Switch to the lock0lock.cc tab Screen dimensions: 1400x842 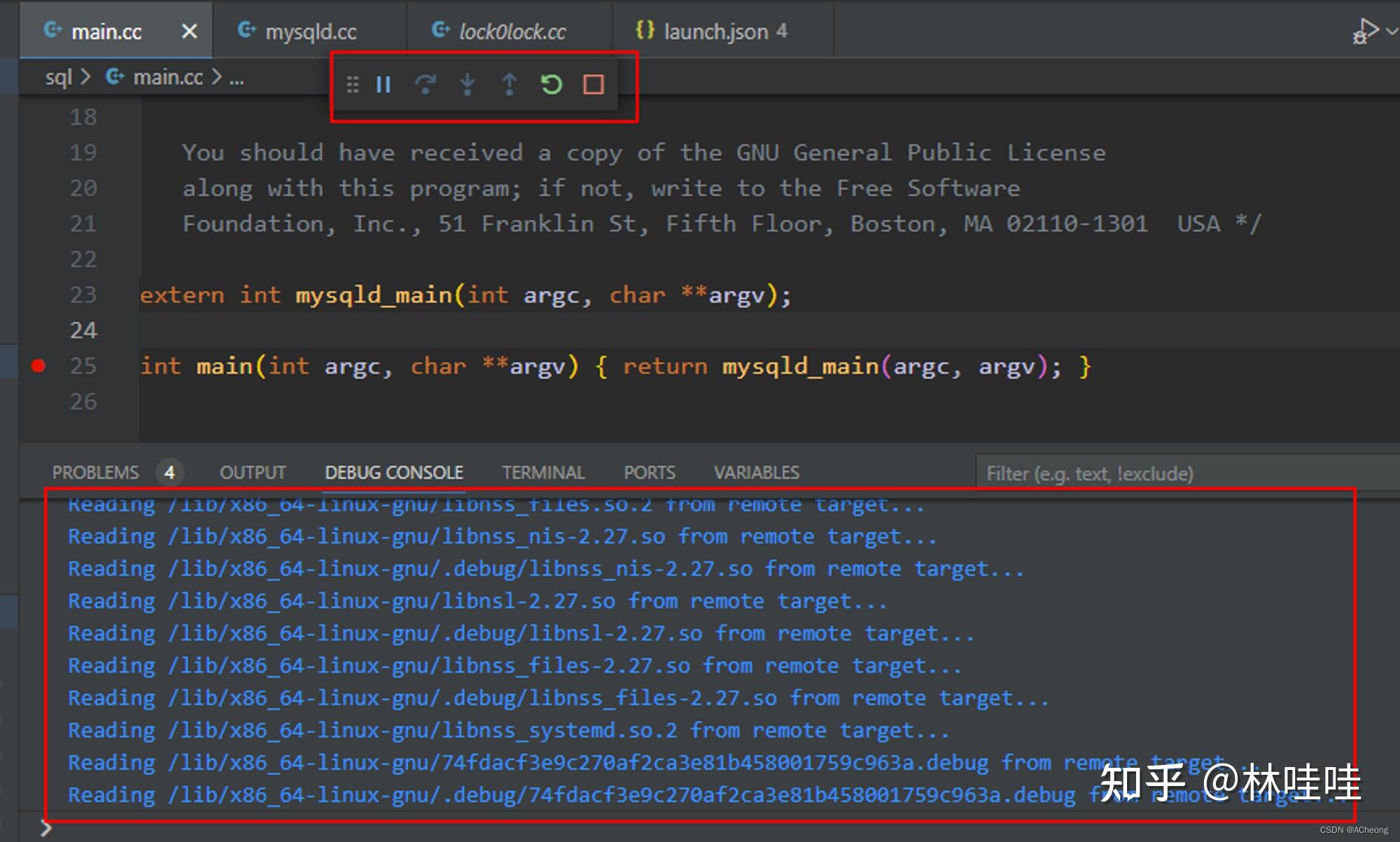pos(512,30)
